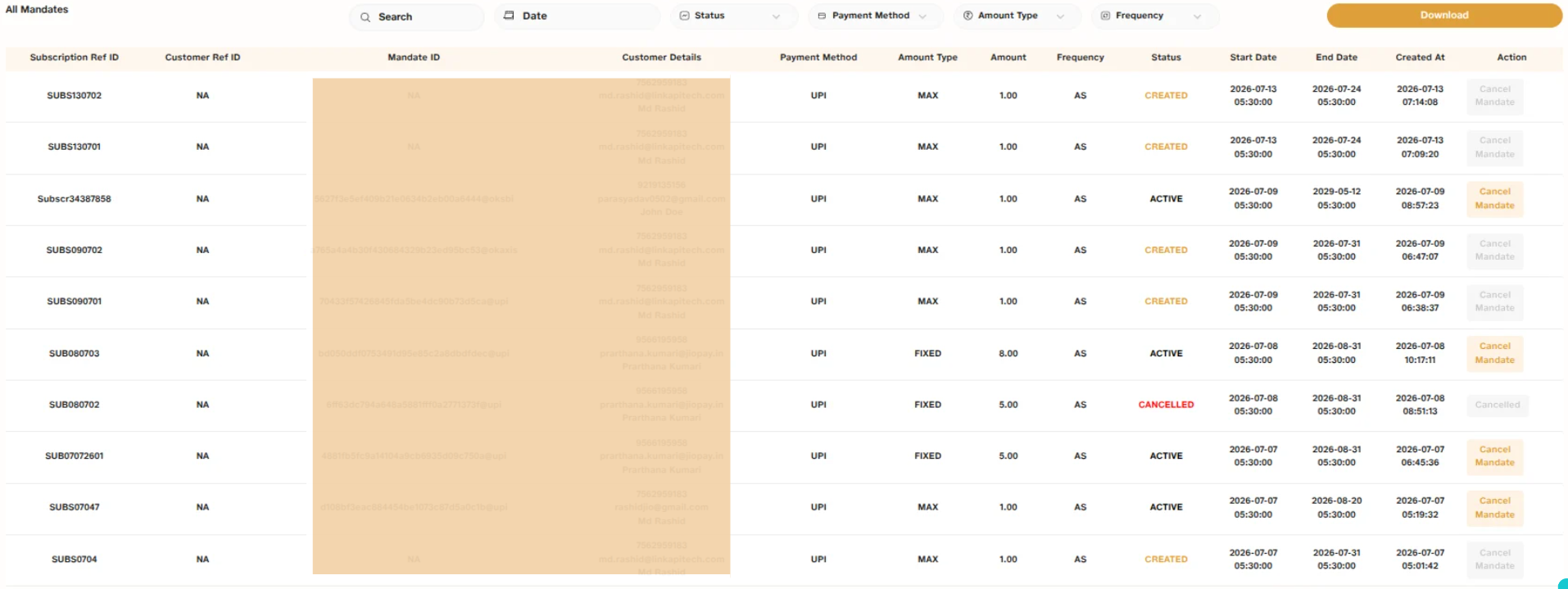Sort by Subscription Ref ID column header

[x=74, y=57]
